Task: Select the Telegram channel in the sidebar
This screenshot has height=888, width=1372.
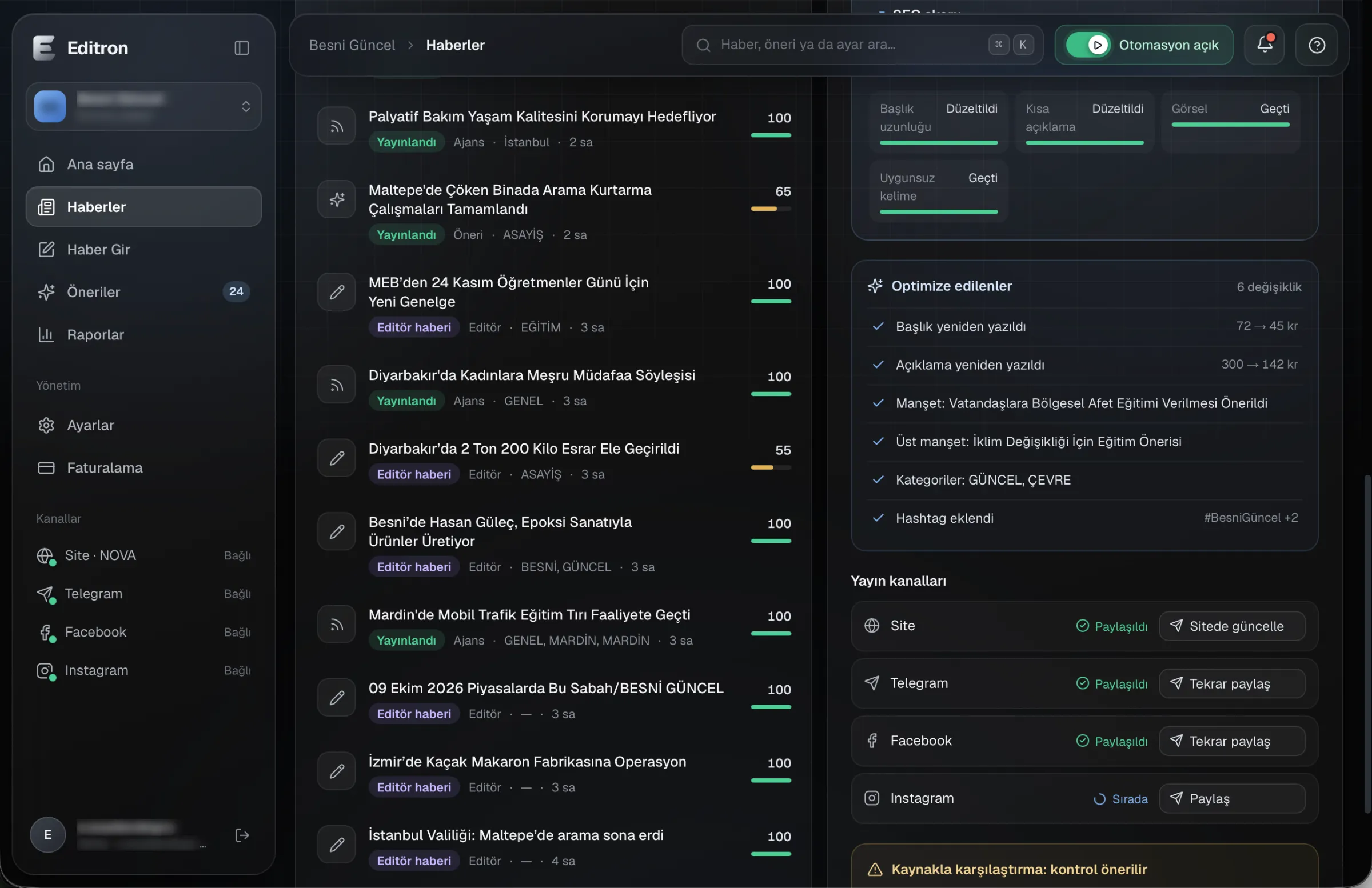Action: pos(143,594)
